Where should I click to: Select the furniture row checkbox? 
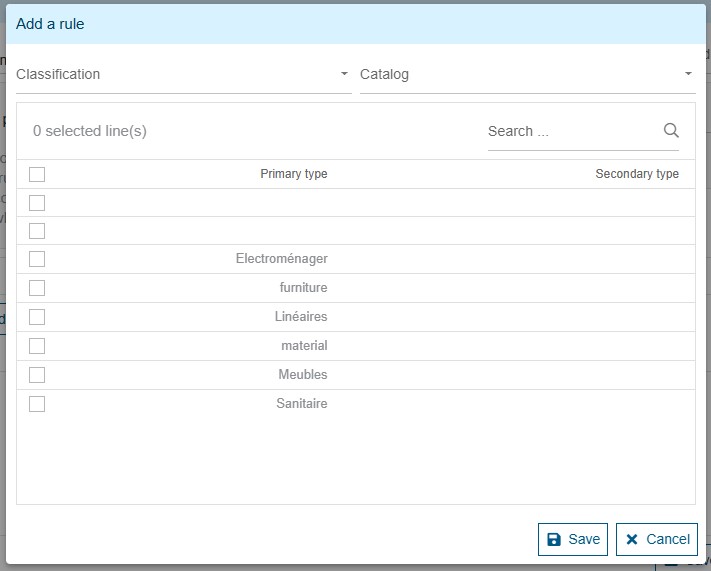coord(37,288)
